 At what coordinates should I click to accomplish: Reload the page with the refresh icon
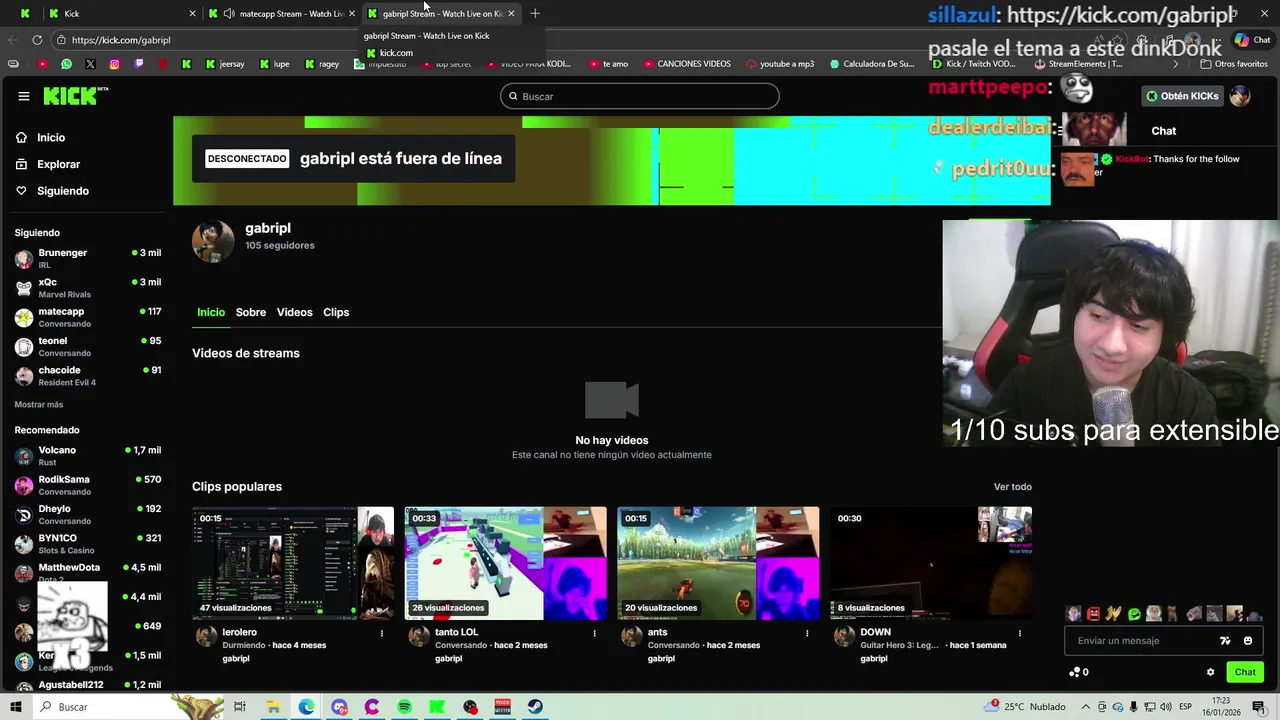point(37,40)
